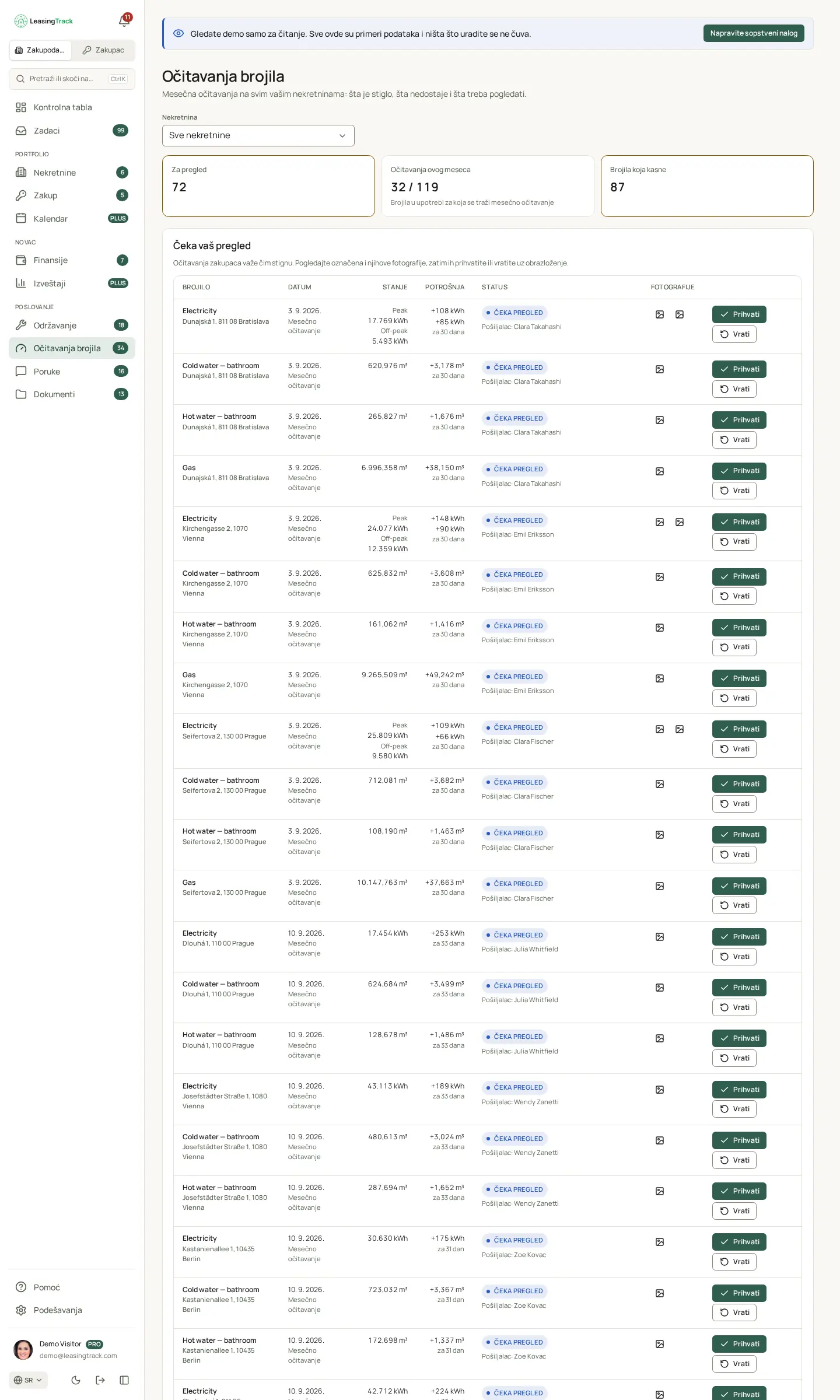Expand the Sve nekretnine property dropdown

[258, 135]
